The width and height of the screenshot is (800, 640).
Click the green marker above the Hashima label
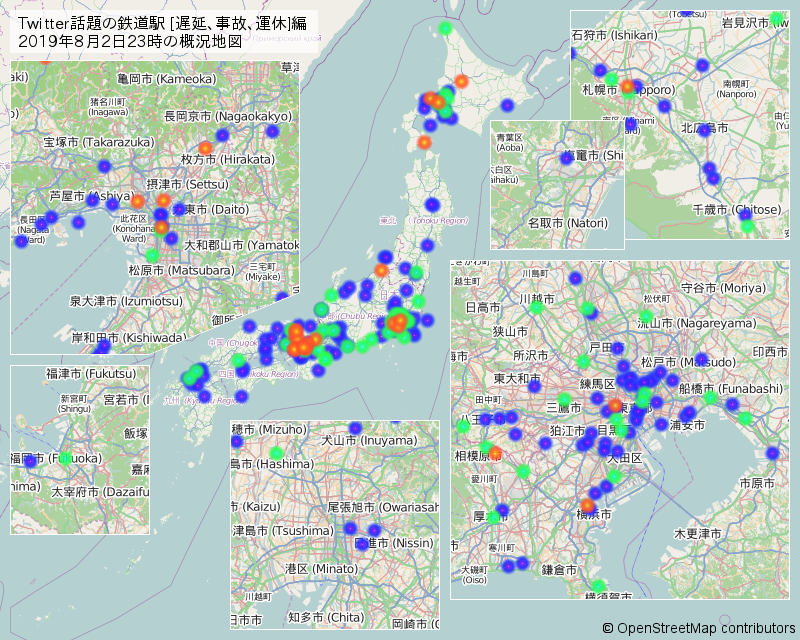click(276, 453)
